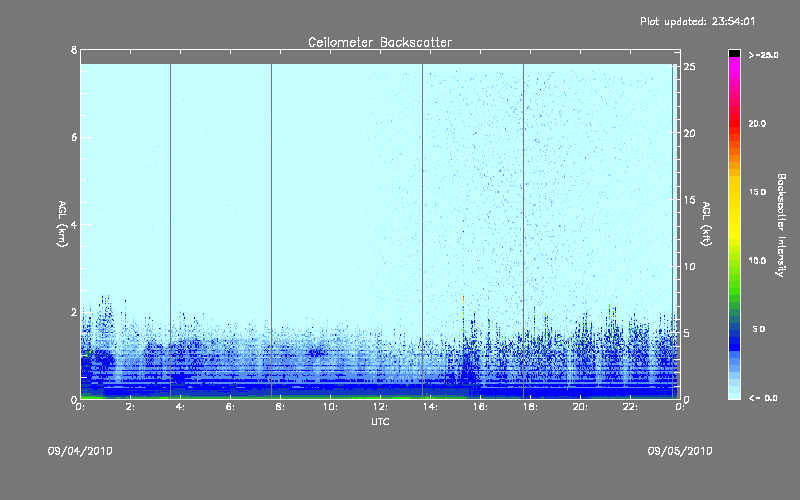Click the 10 kft tick label

point(690,266)
